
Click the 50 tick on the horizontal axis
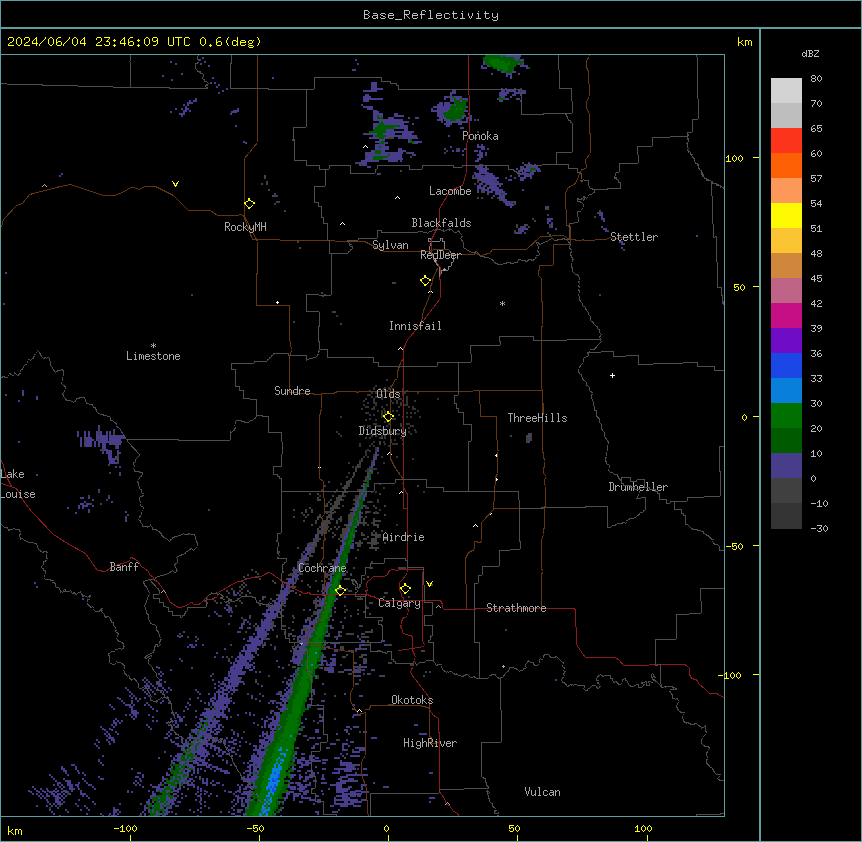[514, 828]
